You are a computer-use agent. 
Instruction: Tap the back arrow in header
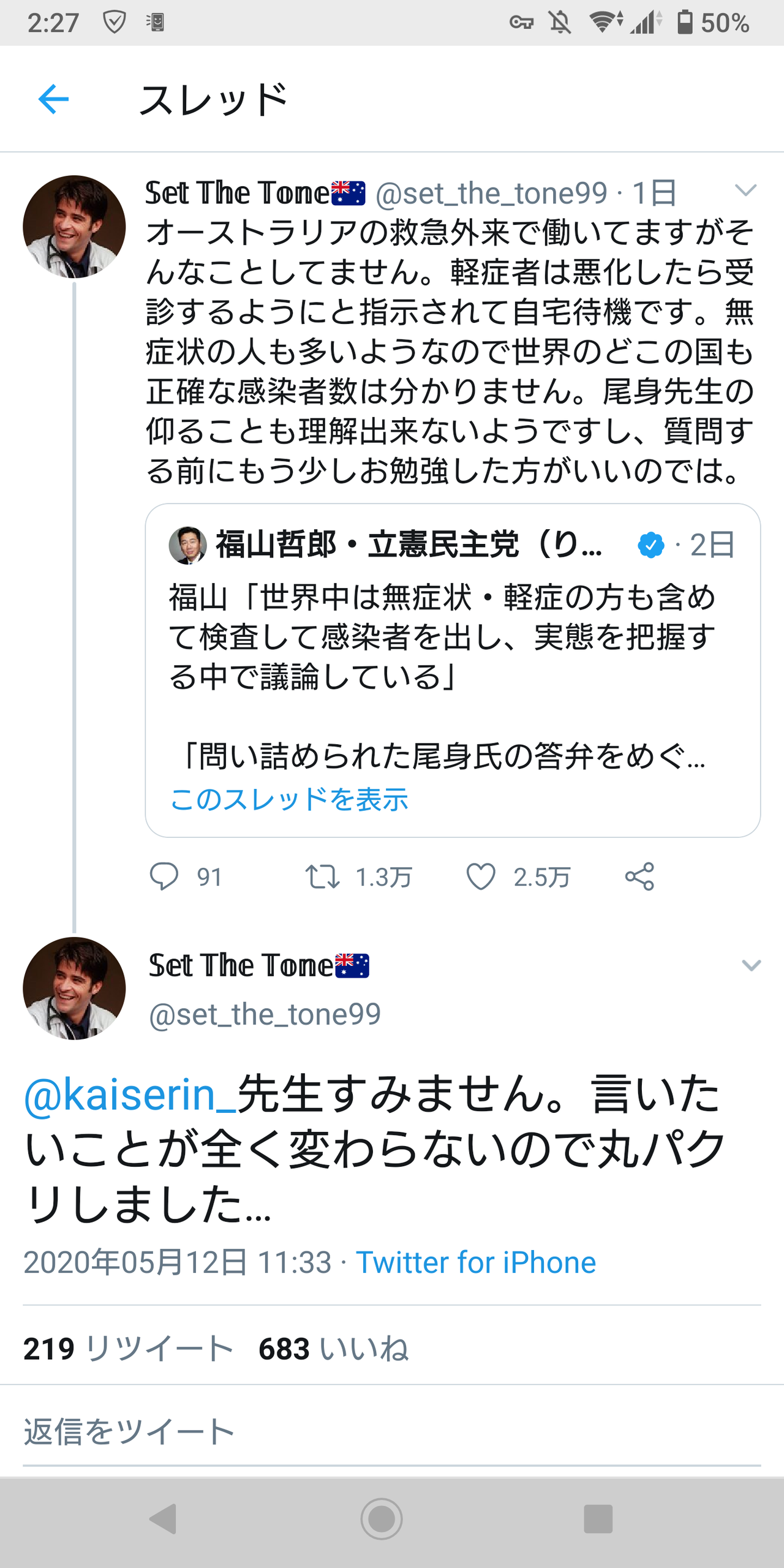coord(53,99)
